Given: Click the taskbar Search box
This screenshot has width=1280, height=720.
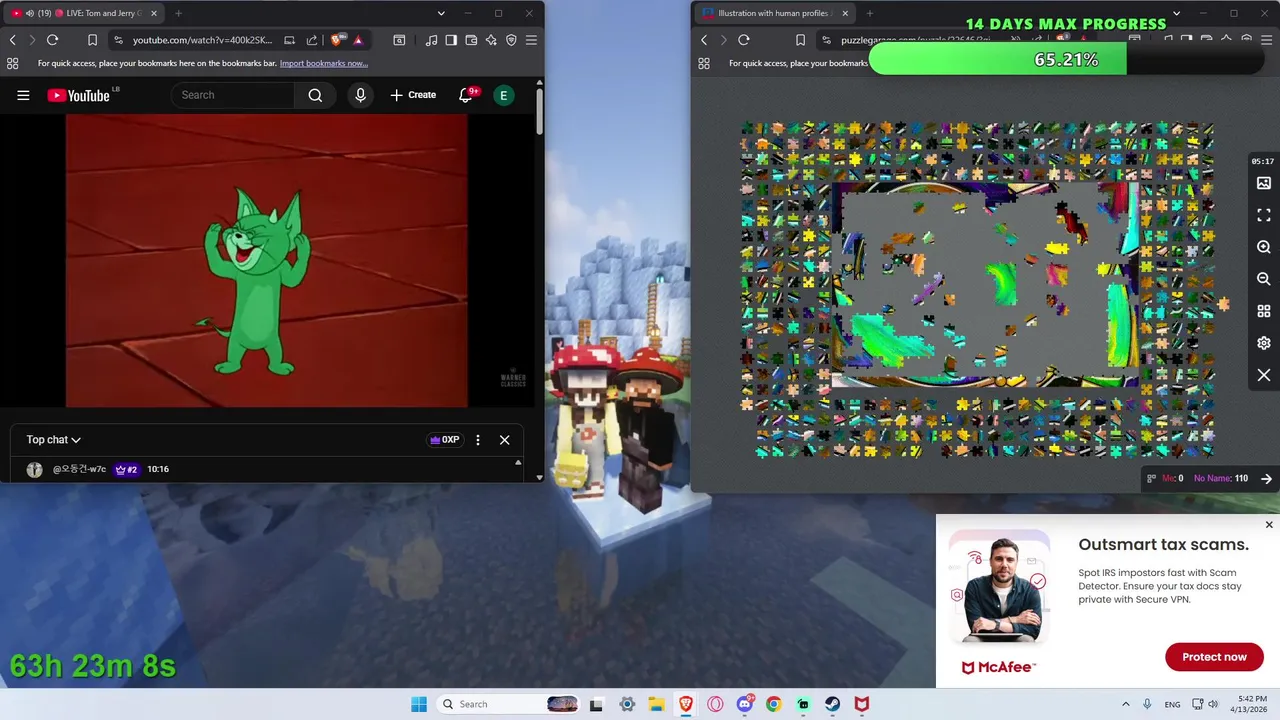Looking at the screenshot, I should pos(508,704).
